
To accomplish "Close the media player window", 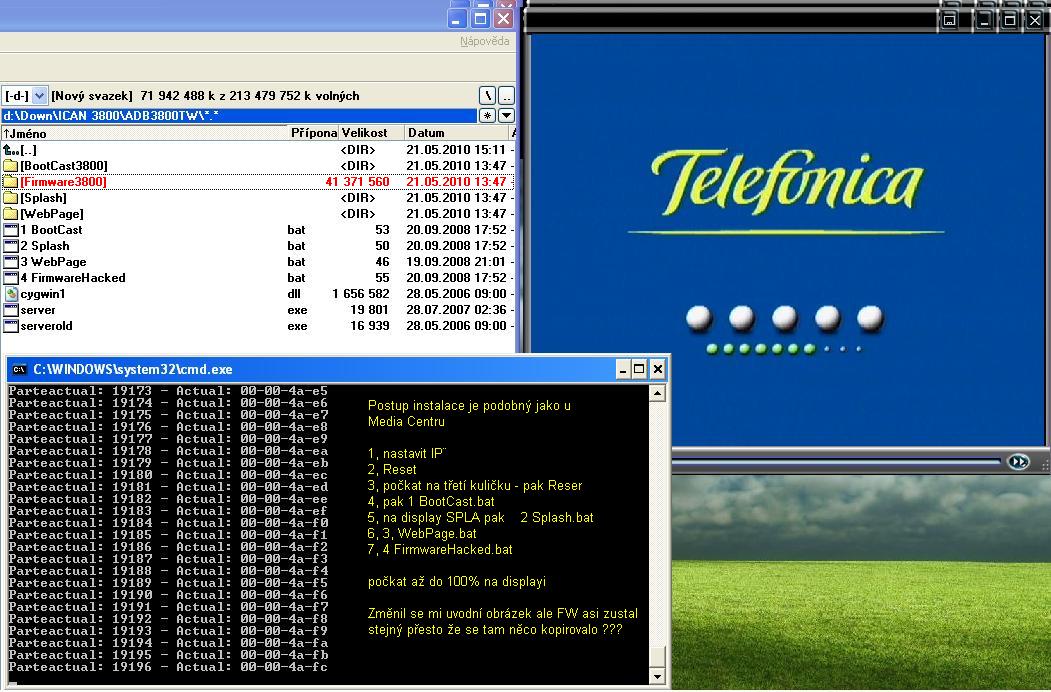I will (1035, 20).
